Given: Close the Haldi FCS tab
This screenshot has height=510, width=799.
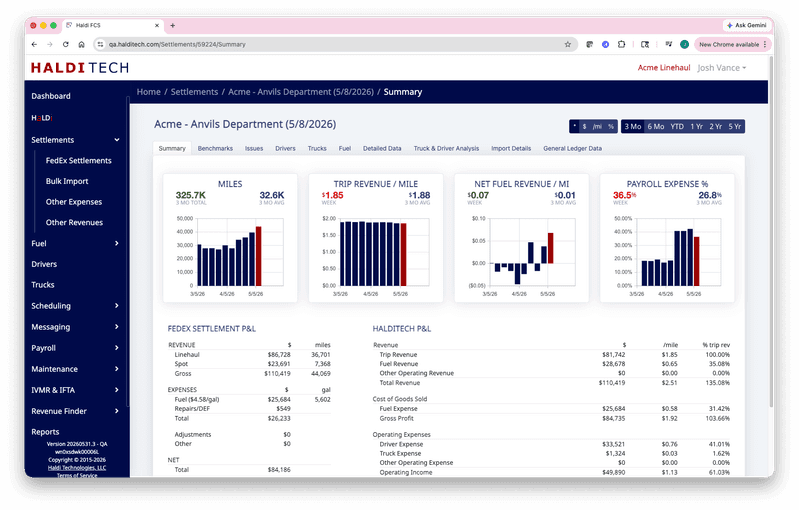Looking at the screenshot, I should (157, 25).
